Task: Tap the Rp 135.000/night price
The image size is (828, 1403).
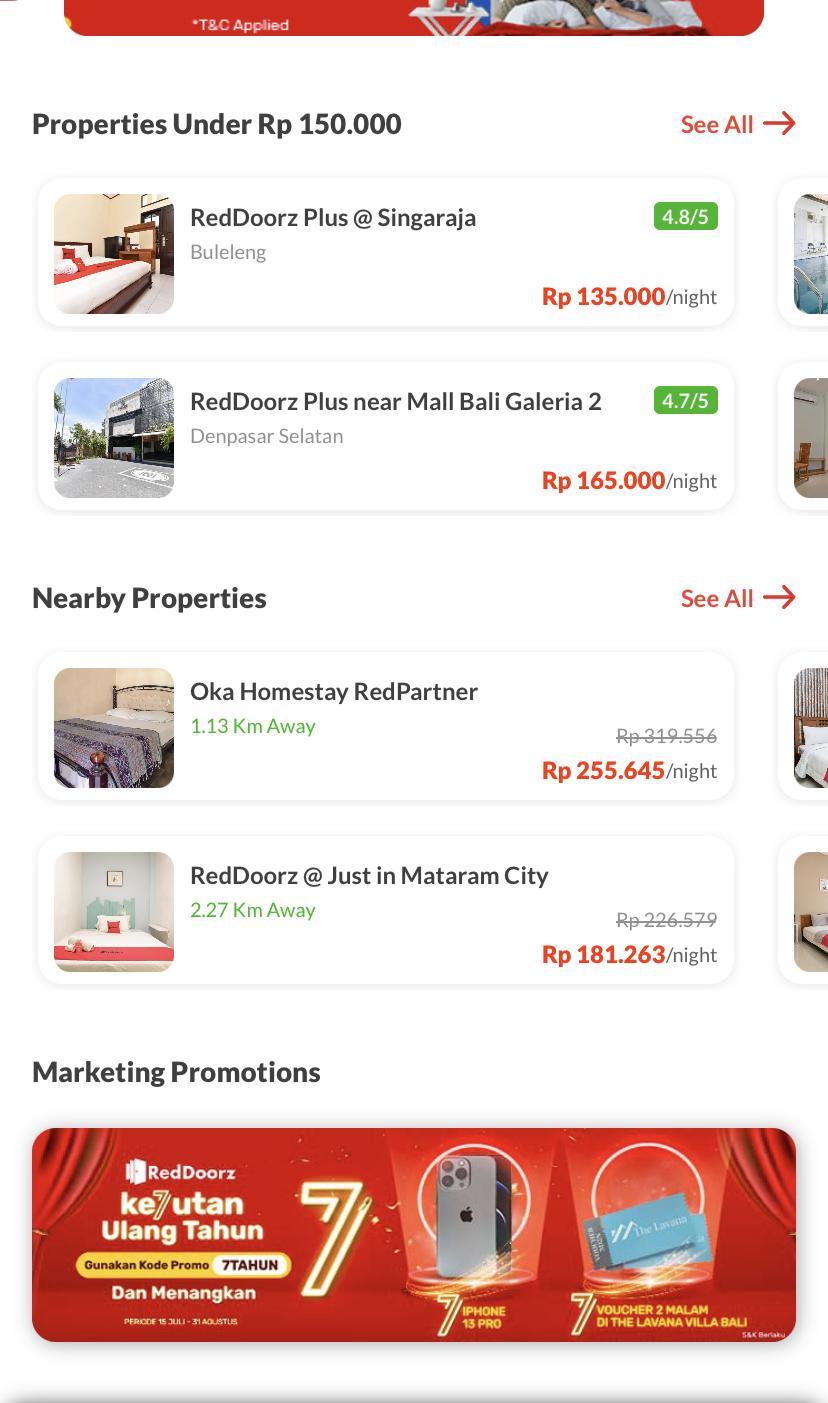Action: [629, 296]
